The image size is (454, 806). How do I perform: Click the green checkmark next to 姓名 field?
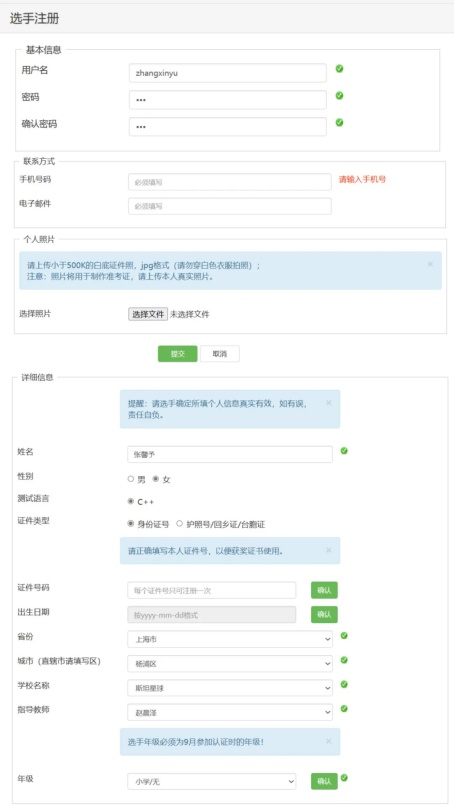click(344, 451)
